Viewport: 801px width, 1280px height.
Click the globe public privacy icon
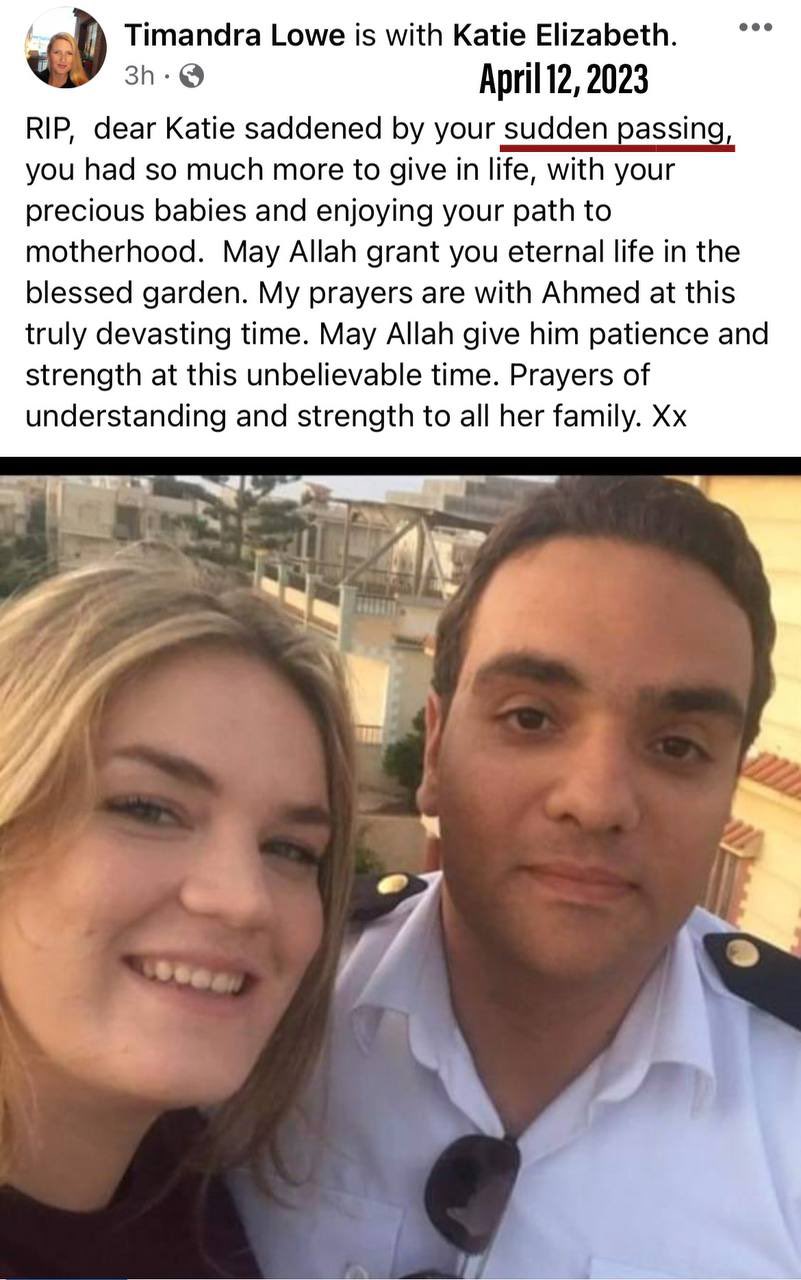point(192,75)
